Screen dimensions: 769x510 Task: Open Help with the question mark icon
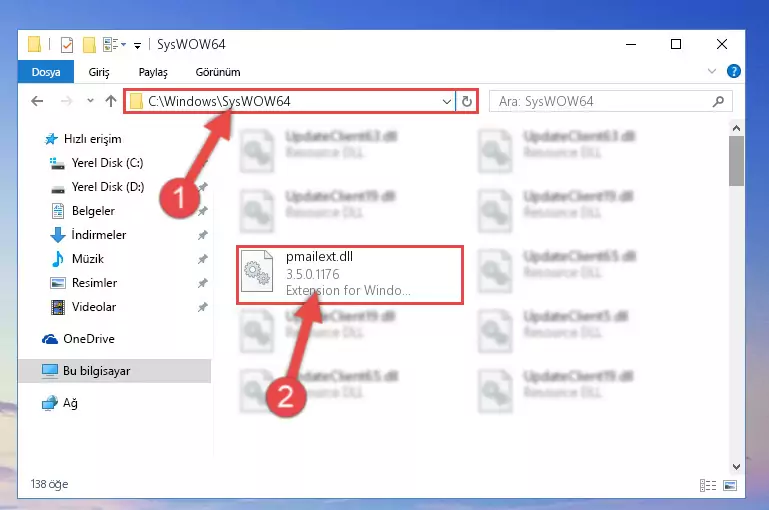[734, 72]
